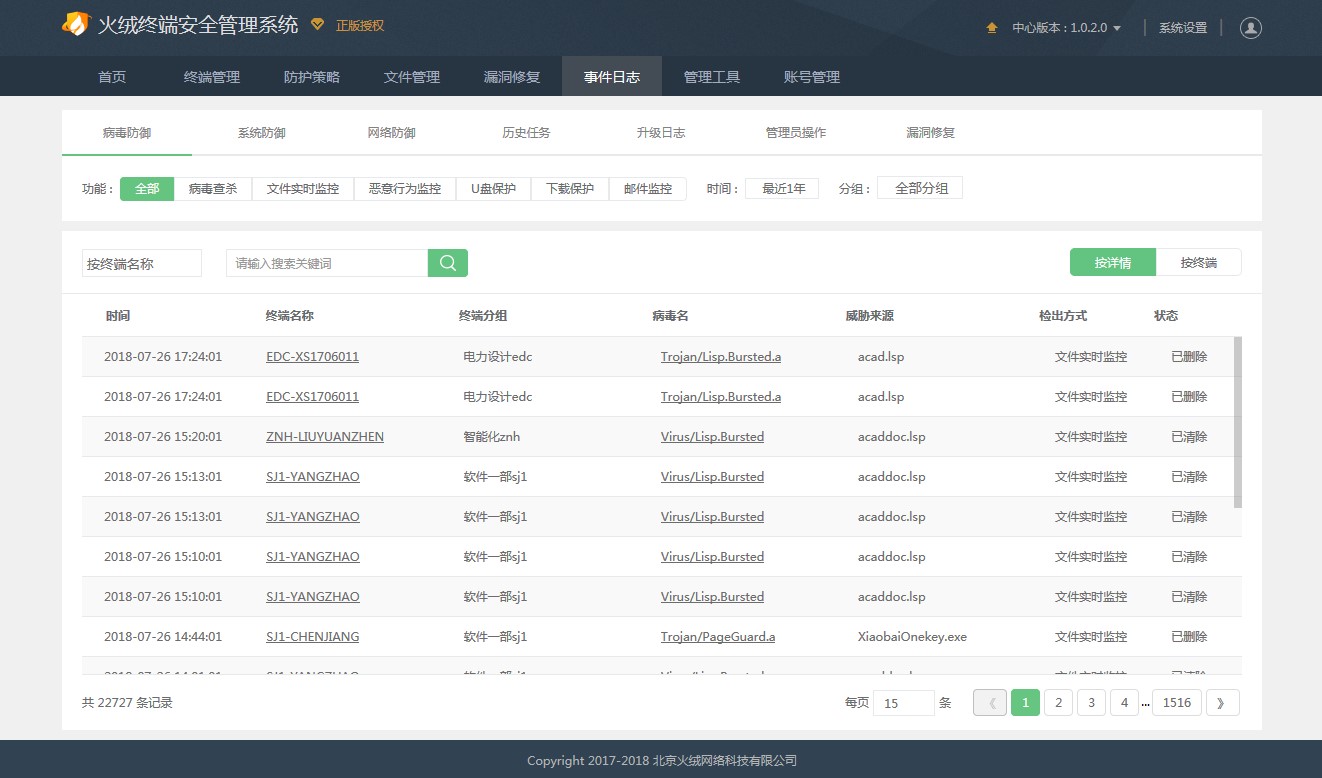1322x778 pixels.
Task: Switch to the 系统防御 log tab
Action: [261, 133]
